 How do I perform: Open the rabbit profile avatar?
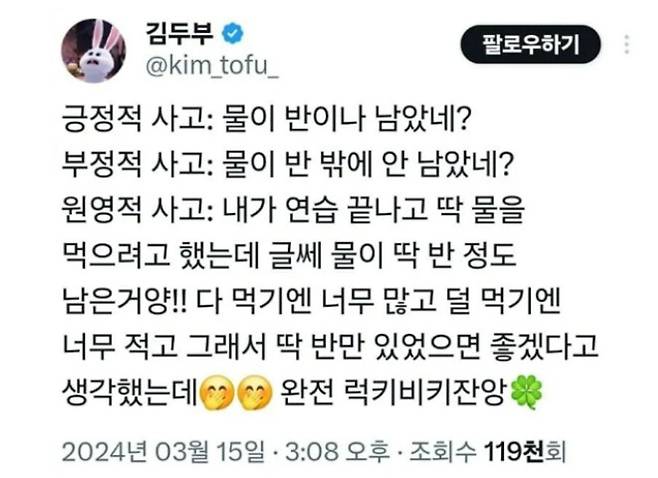click(94, 51)
